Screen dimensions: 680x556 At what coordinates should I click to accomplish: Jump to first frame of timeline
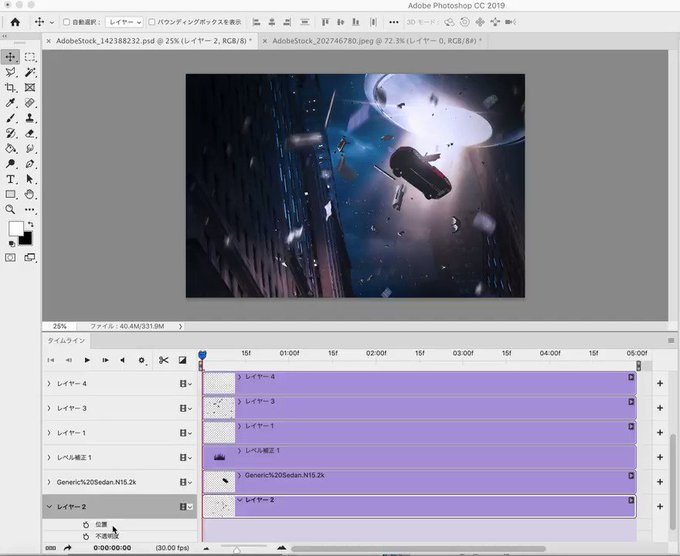click(x=51, y=360)
